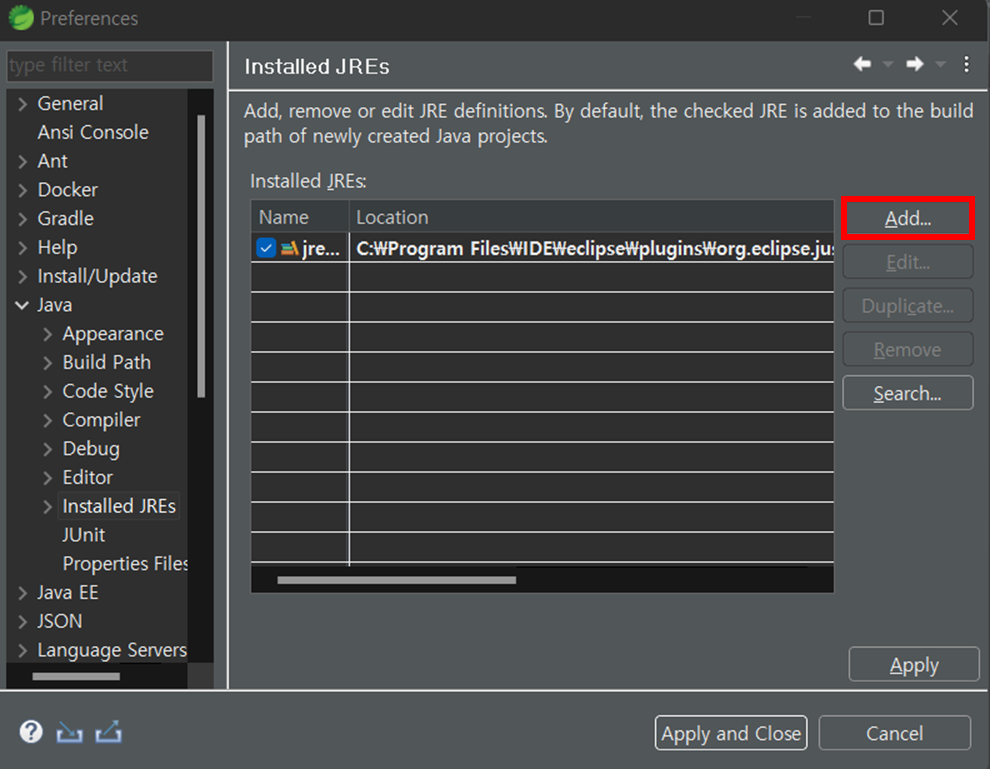Click the jre library icon in table row
This screenshot has height=769, width=990.
click(x=289, y=249)
